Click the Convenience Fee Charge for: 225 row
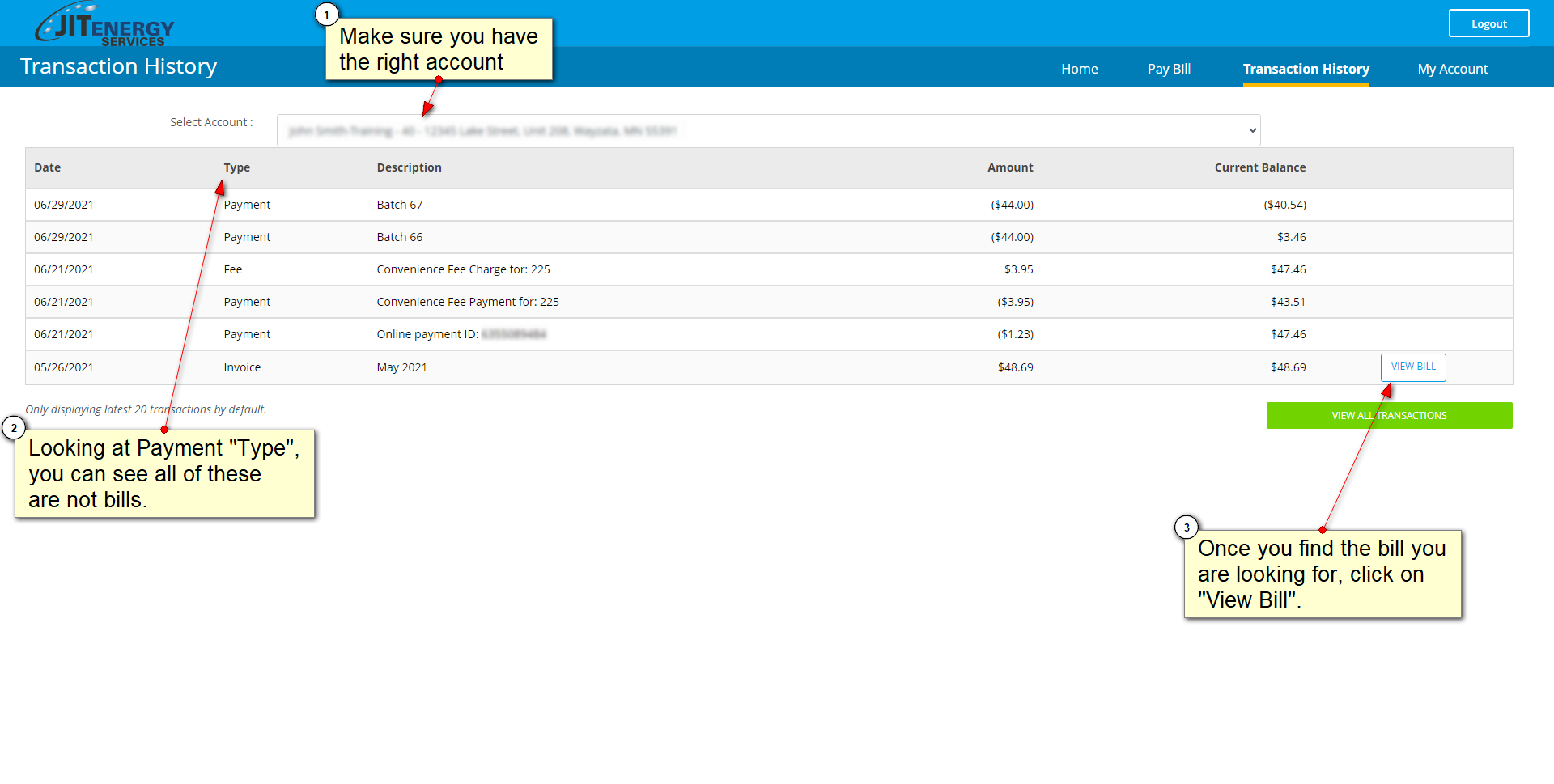The image size is (1554, 784). 463,269
